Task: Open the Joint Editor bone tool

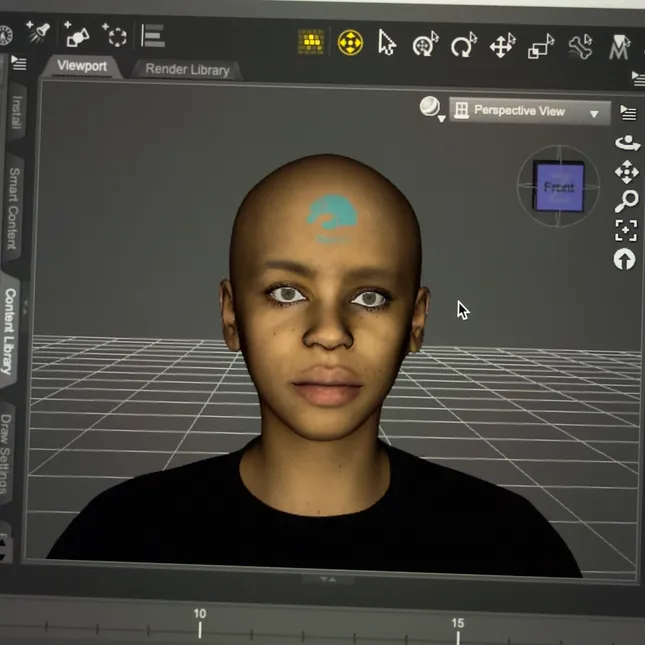Action: click(x=580, y=47)
